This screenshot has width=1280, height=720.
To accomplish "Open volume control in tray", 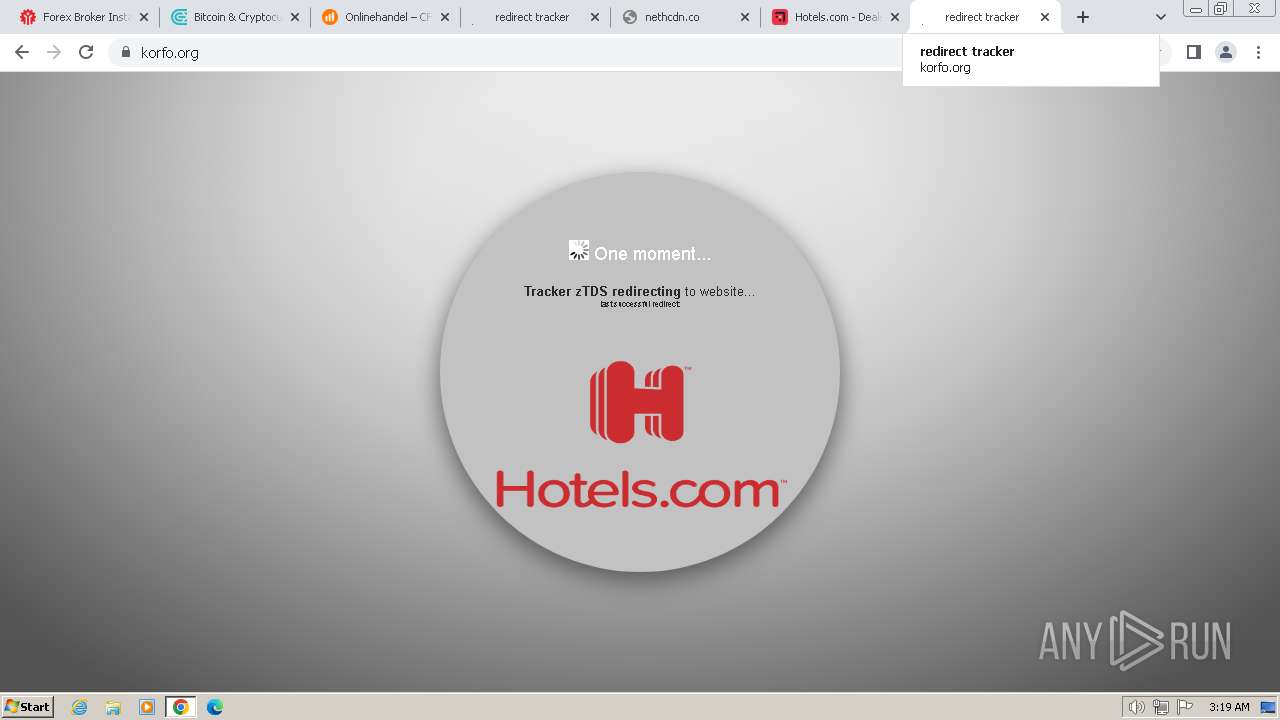I will (x=1136, y=707).
